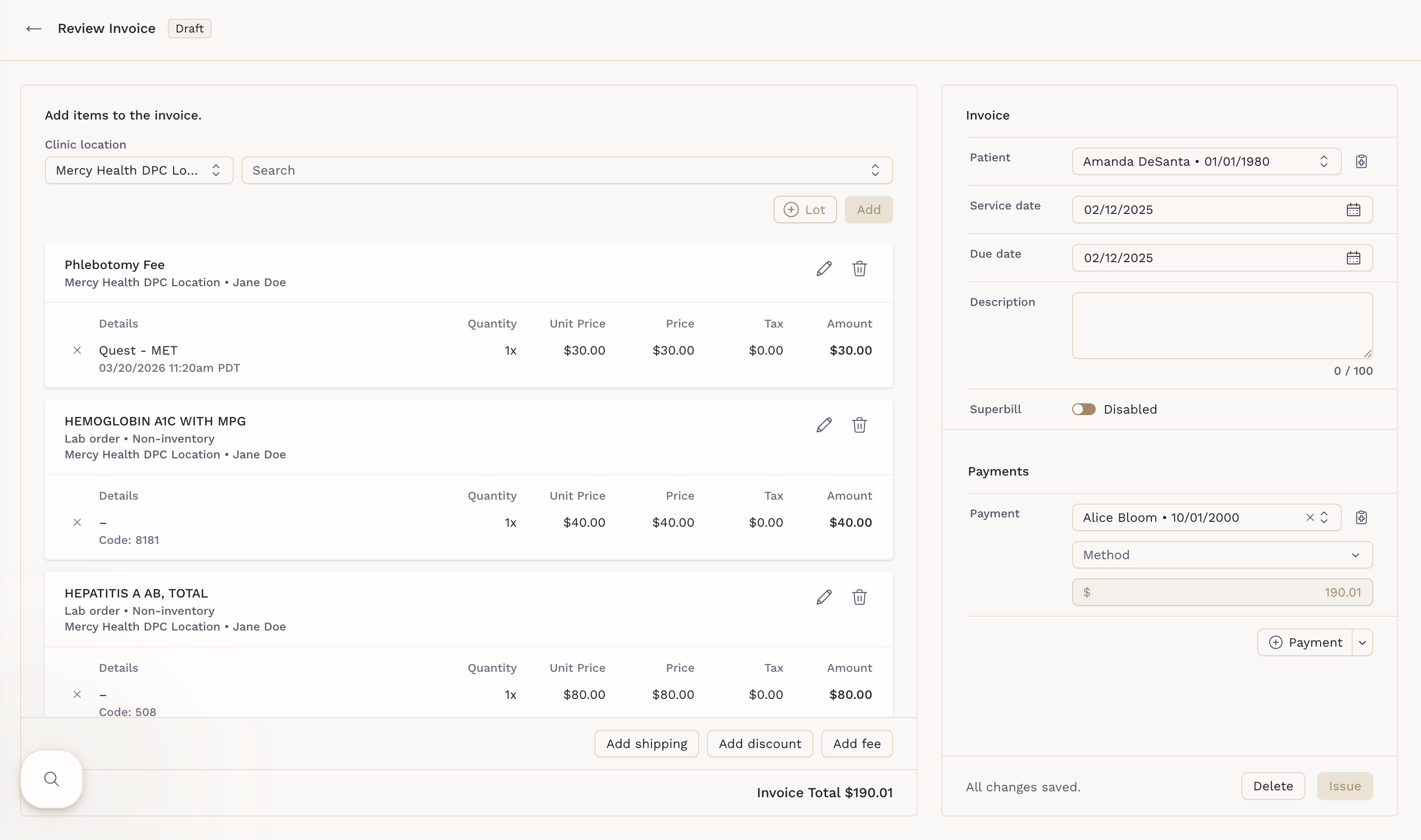The height and width of the screenshot is (840, 1421).
Task: Edit the HEMOGLOBIN A1C WITH MPG item
Action: pos(824,425)
